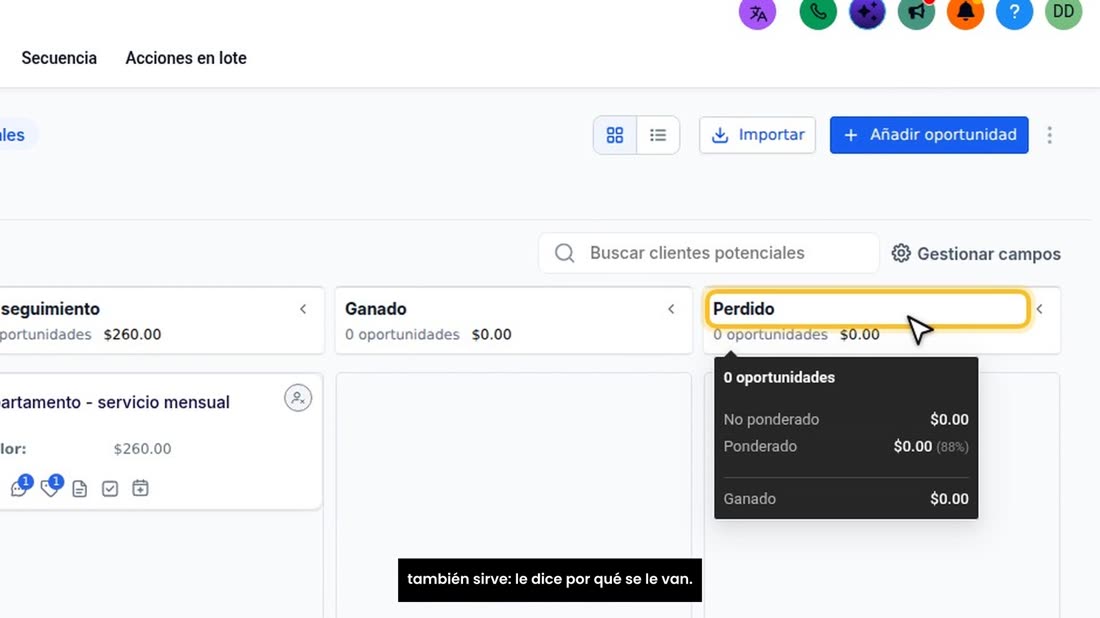The image size is (1100, 618).
Task: Open the card's notes document icon
Action: pyautogui.click(x=80, y=488)
